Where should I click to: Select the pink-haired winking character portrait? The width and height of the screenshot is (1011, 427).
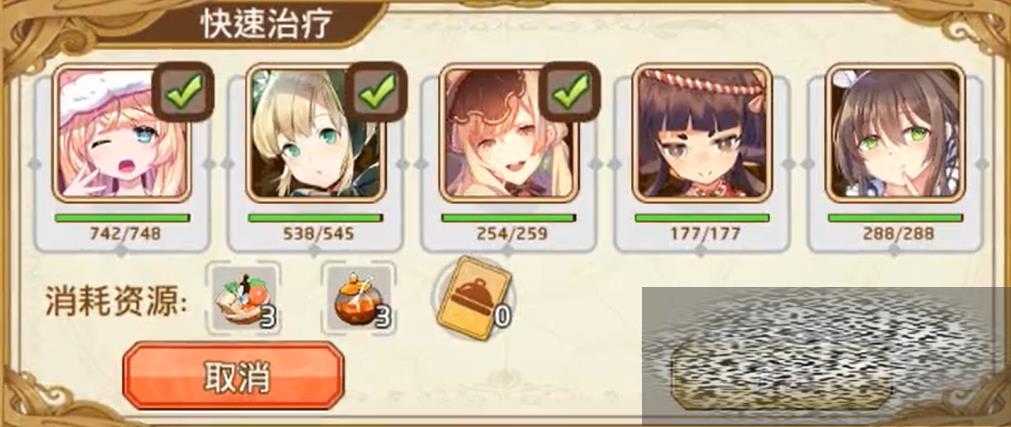tap(122, 134)
